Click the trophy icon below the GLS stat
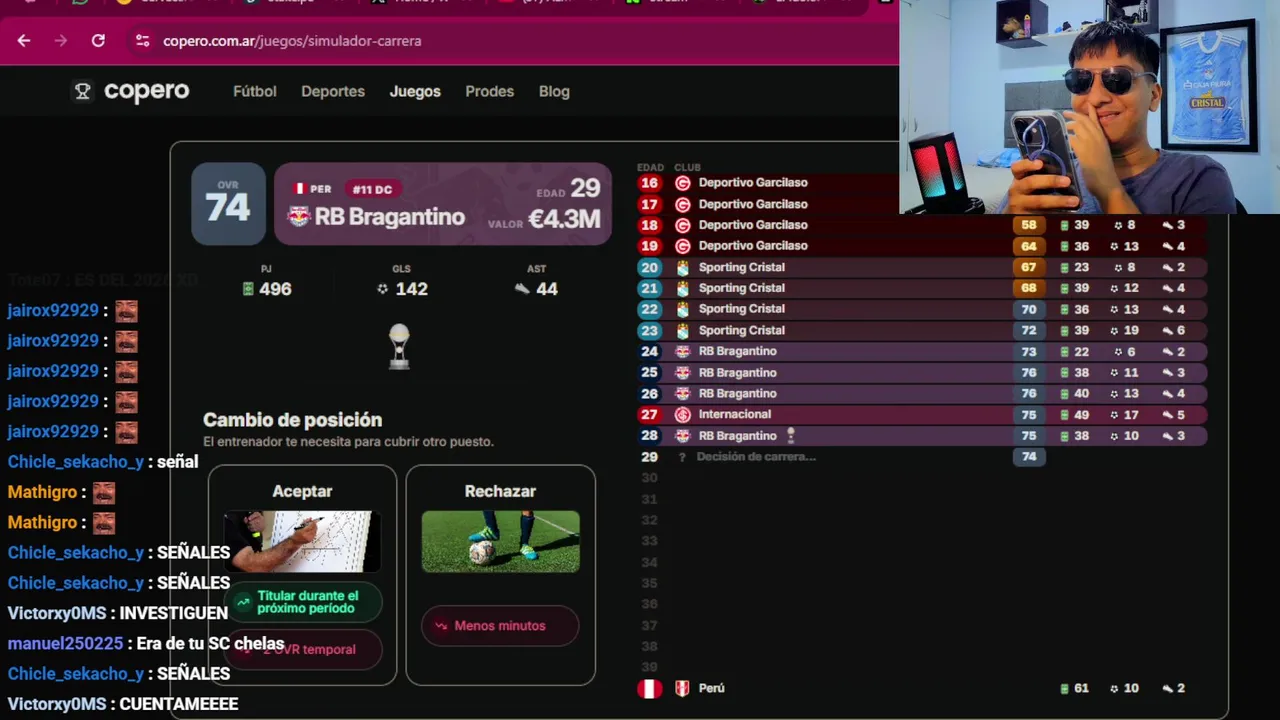Image resolution: width=1280 pixels, height=720 pixels. point(399,346)
